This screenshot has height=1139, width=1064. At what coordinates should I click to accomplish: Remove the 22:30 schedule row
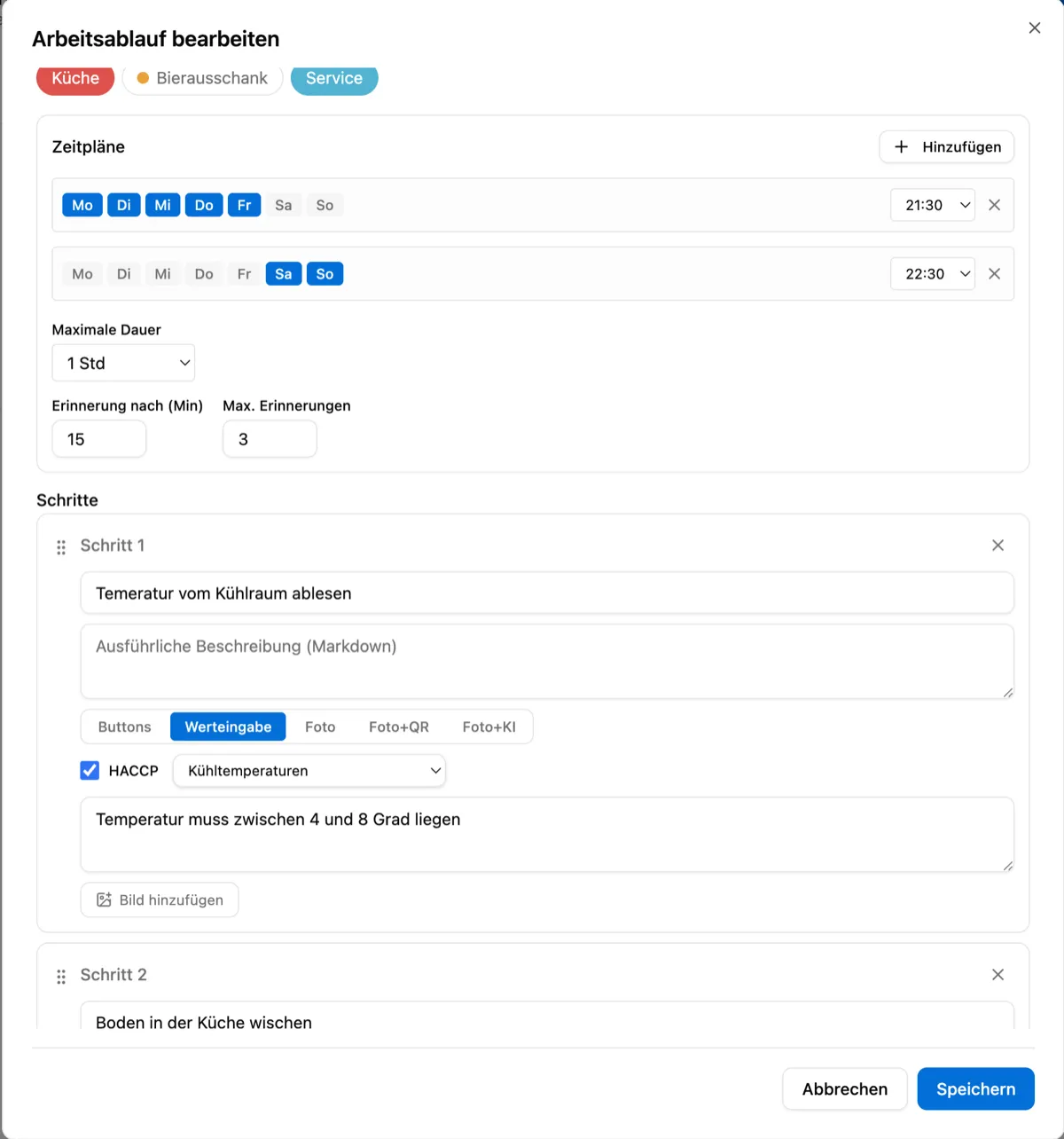[x=994, y=273]
